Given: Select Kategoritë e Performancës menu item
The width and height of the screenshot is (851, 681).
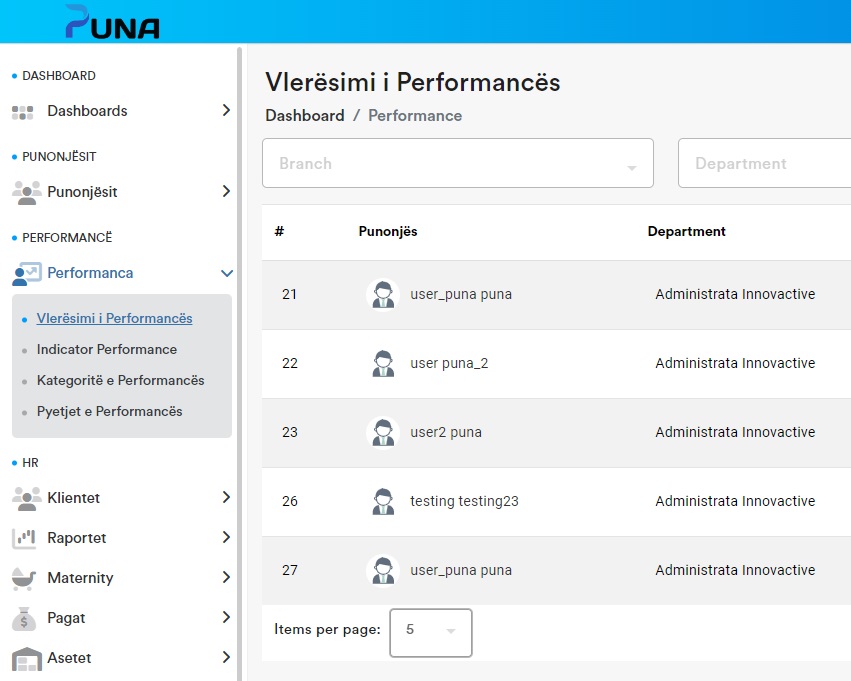Looking at the screenshot, I should pyautogui.click(x=120, y=381).
